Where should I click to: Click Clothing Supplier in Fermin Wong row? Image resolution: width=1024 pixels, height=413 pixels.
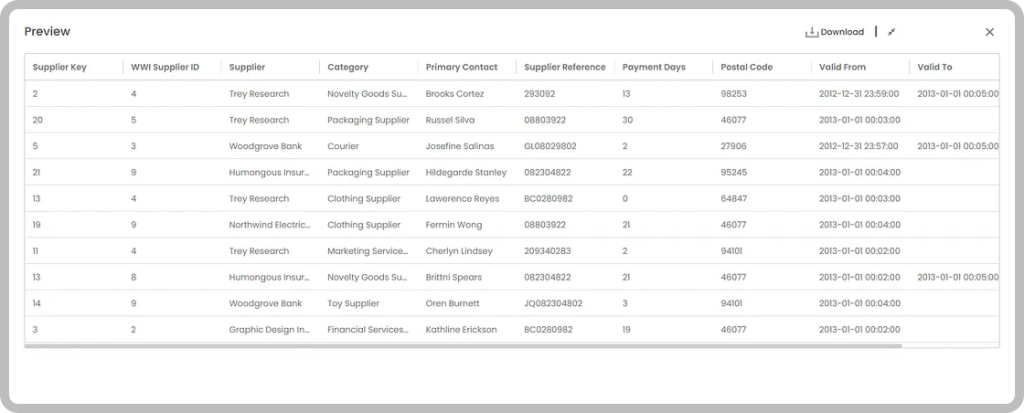(x=364, y=225)
